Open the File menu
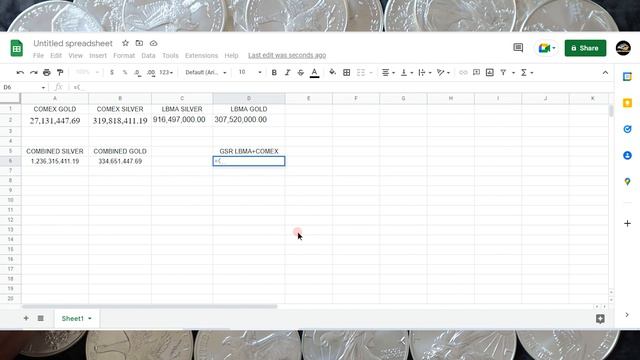The width and height of the screenshot is (640, 360). (x=38, y=56)
